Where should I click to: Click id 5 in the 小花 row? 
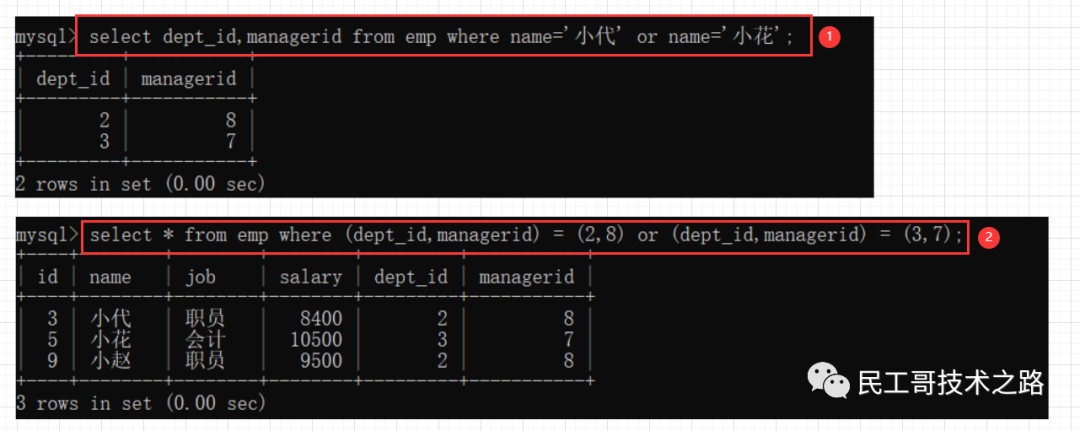(x=52, y=339)
